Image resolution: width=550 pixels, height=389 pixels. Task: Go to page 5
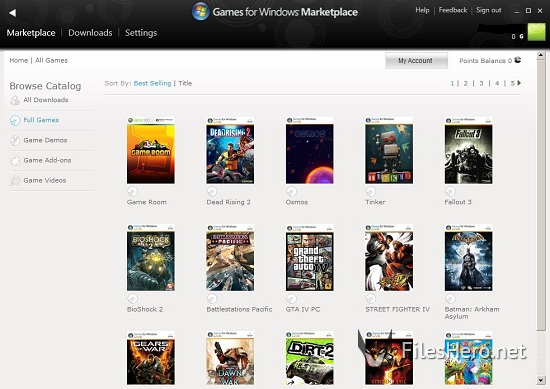point(512,83)
